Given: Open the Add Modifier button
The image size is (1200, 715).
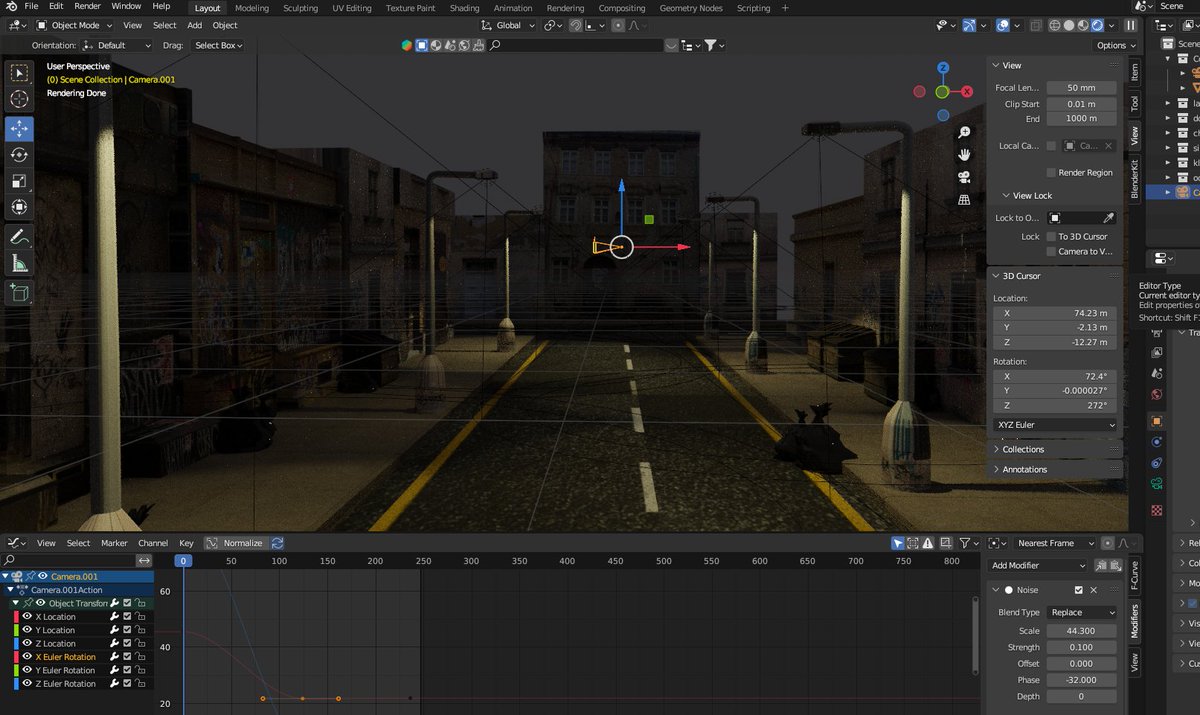Looking at the screenshot, I should [x=1039, y=566].
